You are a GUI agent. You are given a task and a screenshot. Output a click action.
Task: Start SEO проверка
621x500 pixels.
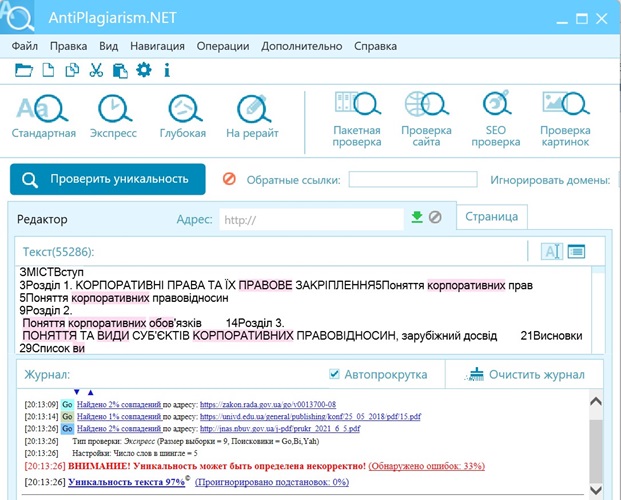495,119
